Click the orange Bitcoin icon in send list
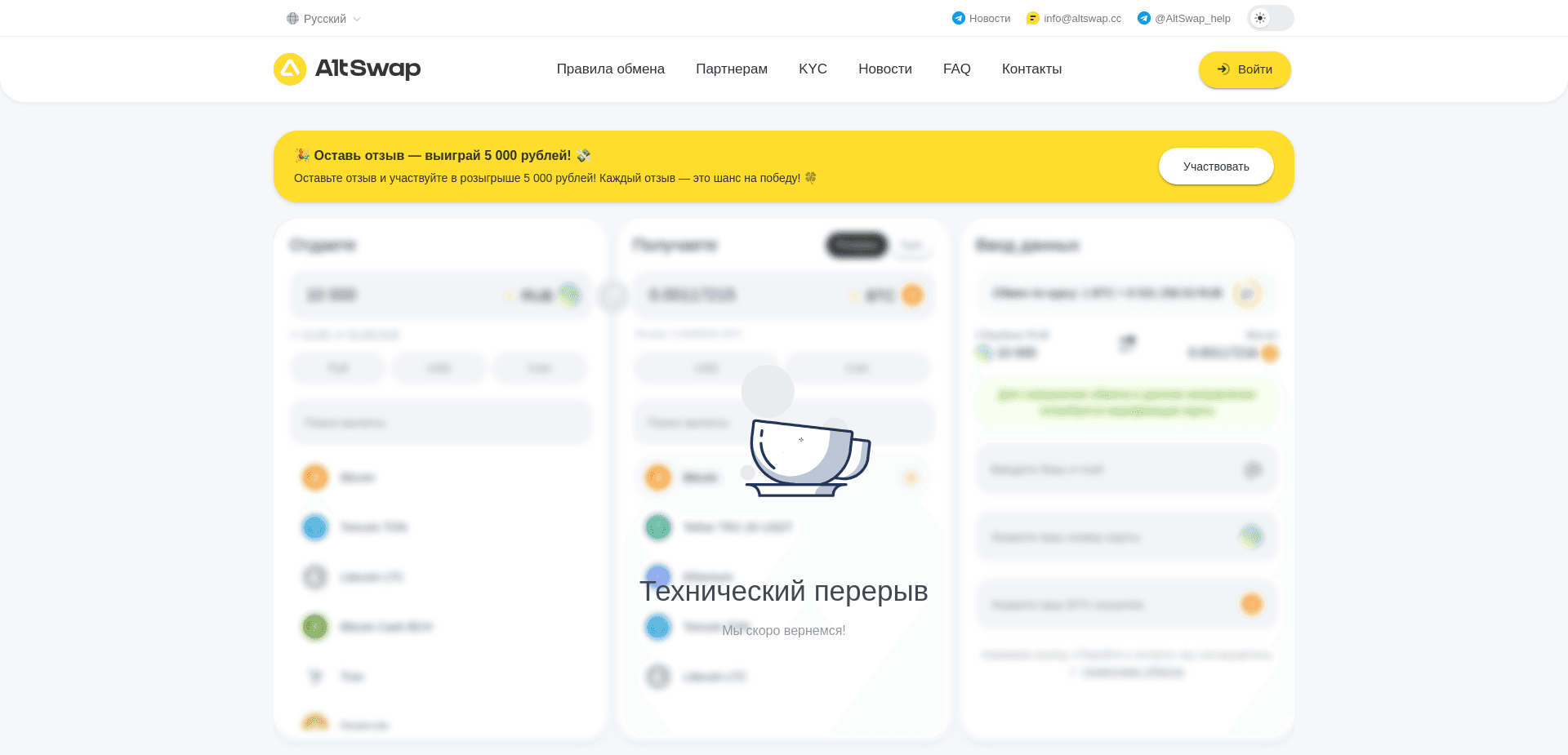Screen dimensions: 1568x755 coord(315,477)
